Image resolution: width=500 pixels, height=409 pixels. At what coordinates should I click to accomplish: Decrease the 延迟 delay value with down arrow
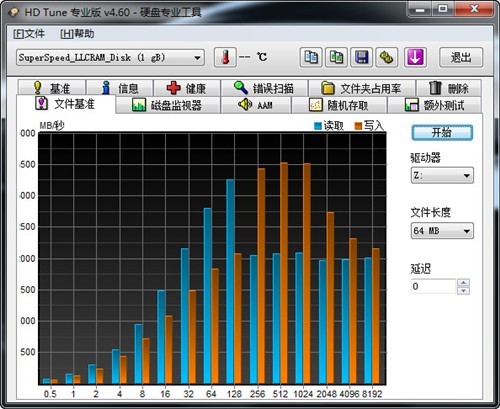tap(463, 291)
